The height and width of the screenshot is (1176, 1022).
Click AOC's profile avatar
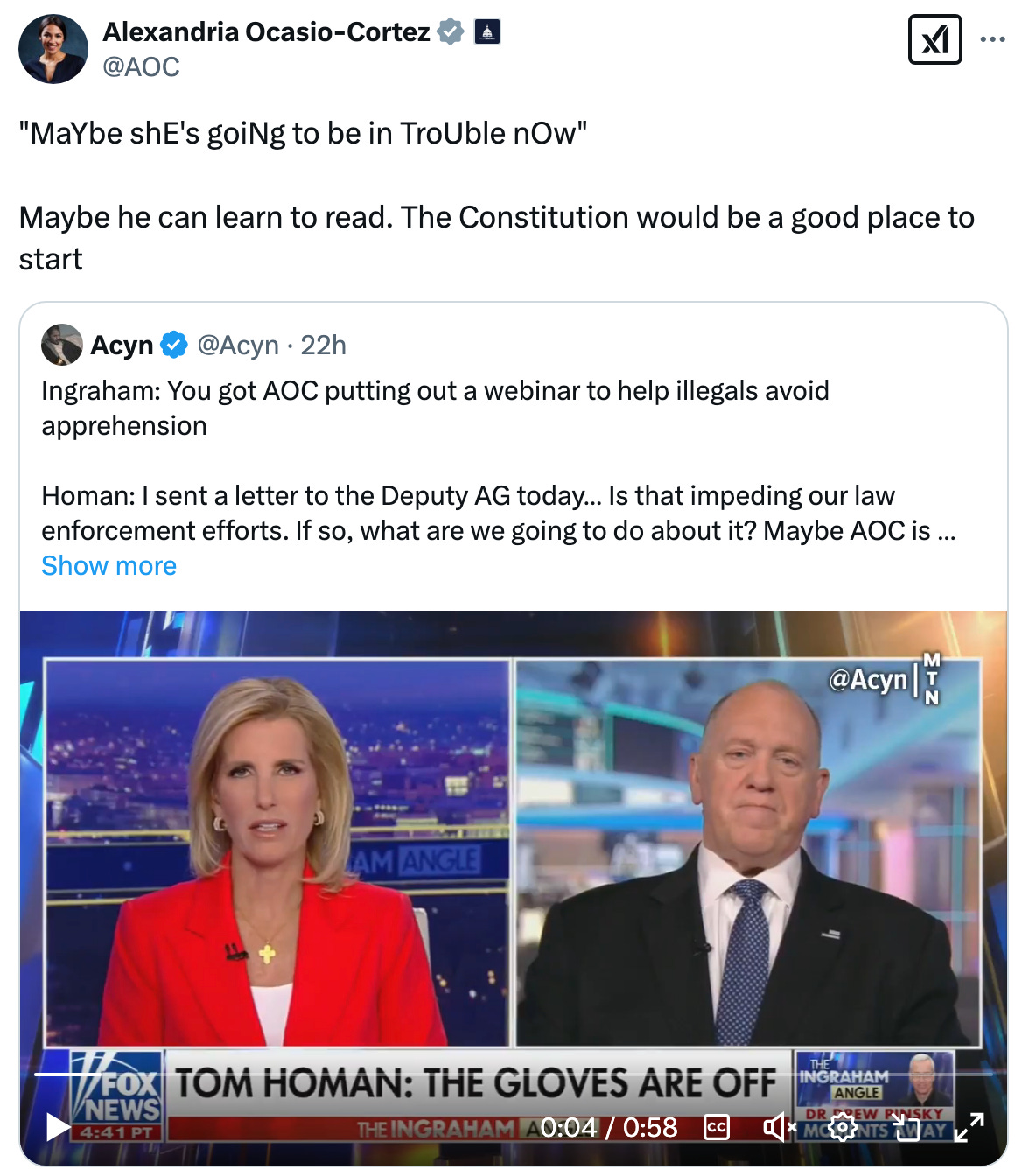click(x=52, y=49)
